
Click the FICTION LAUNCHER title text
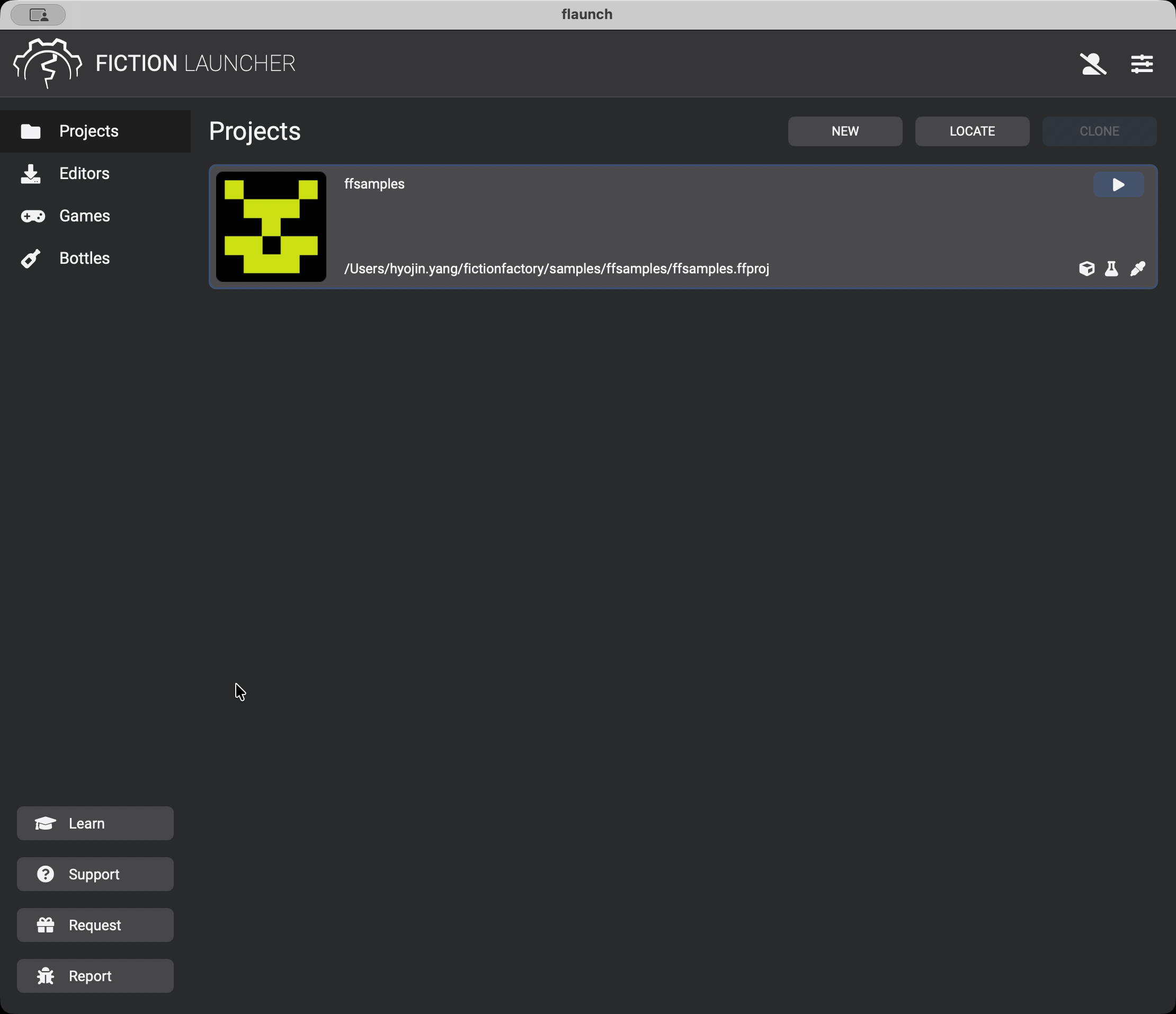click(x=195, y=64)
